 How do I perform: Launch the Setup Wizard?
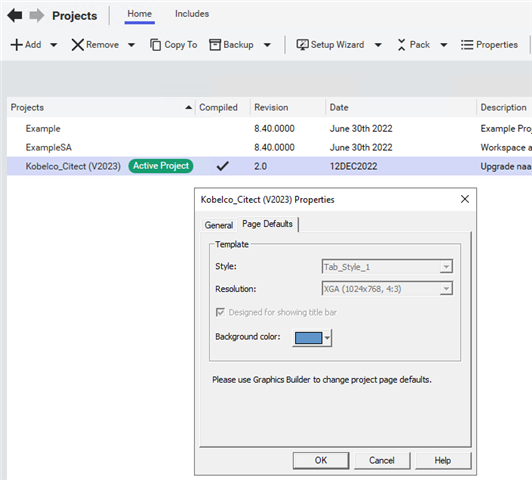point(330,45)
